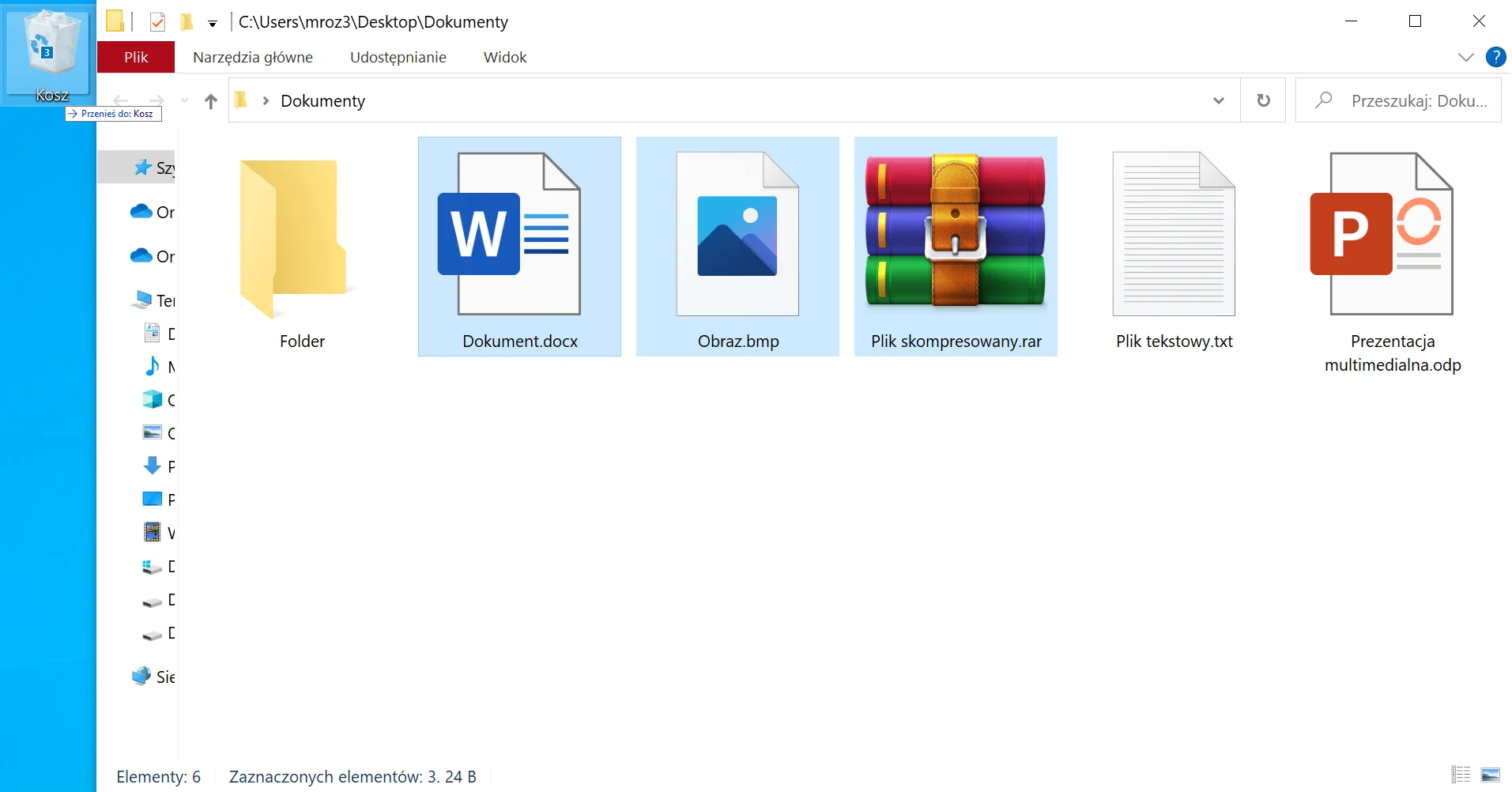Select the Obraz.bmp image file

[737, 247]
